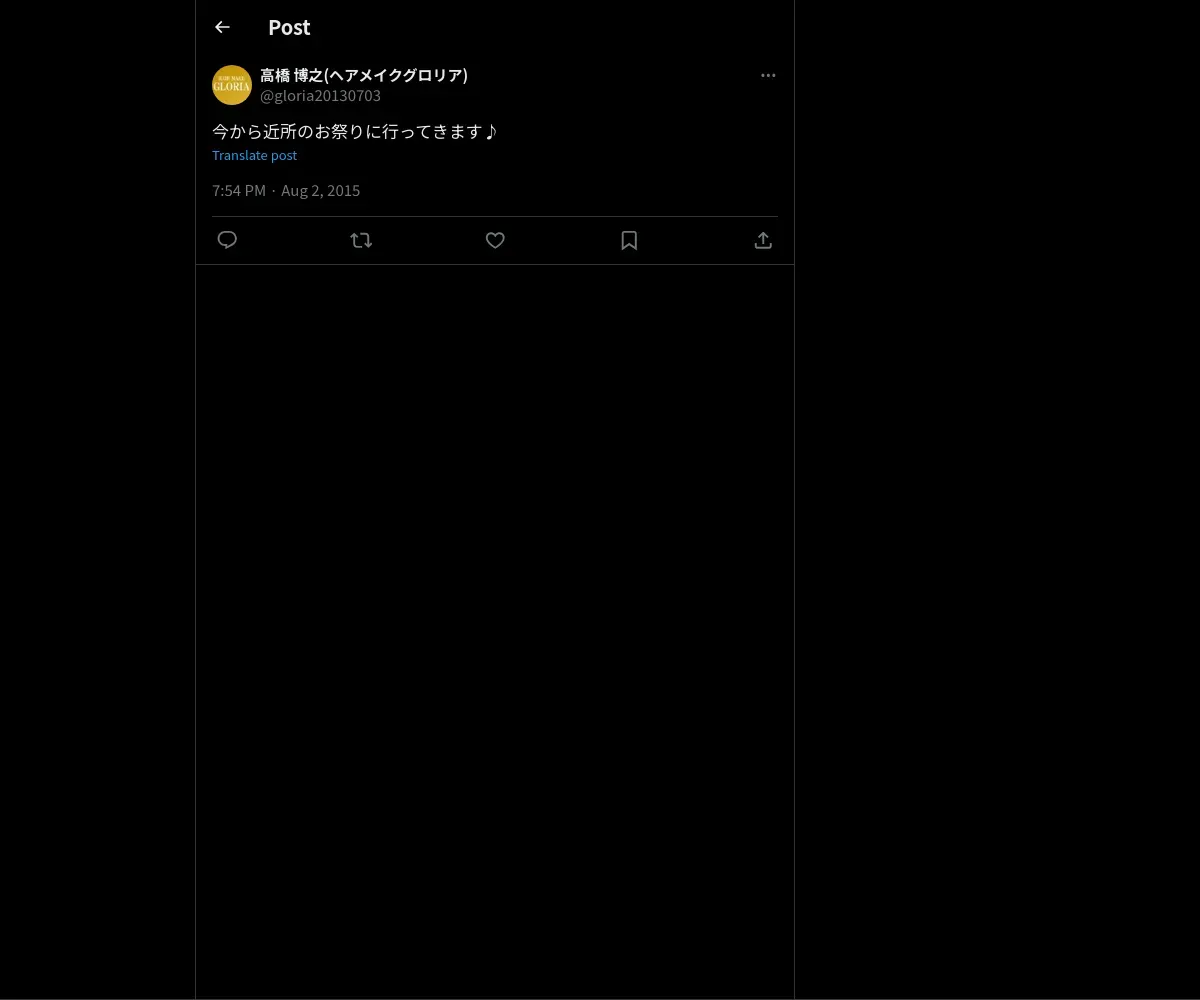
Task: Open the 7:54 PM timestamp link
Action: coord(239,190)
